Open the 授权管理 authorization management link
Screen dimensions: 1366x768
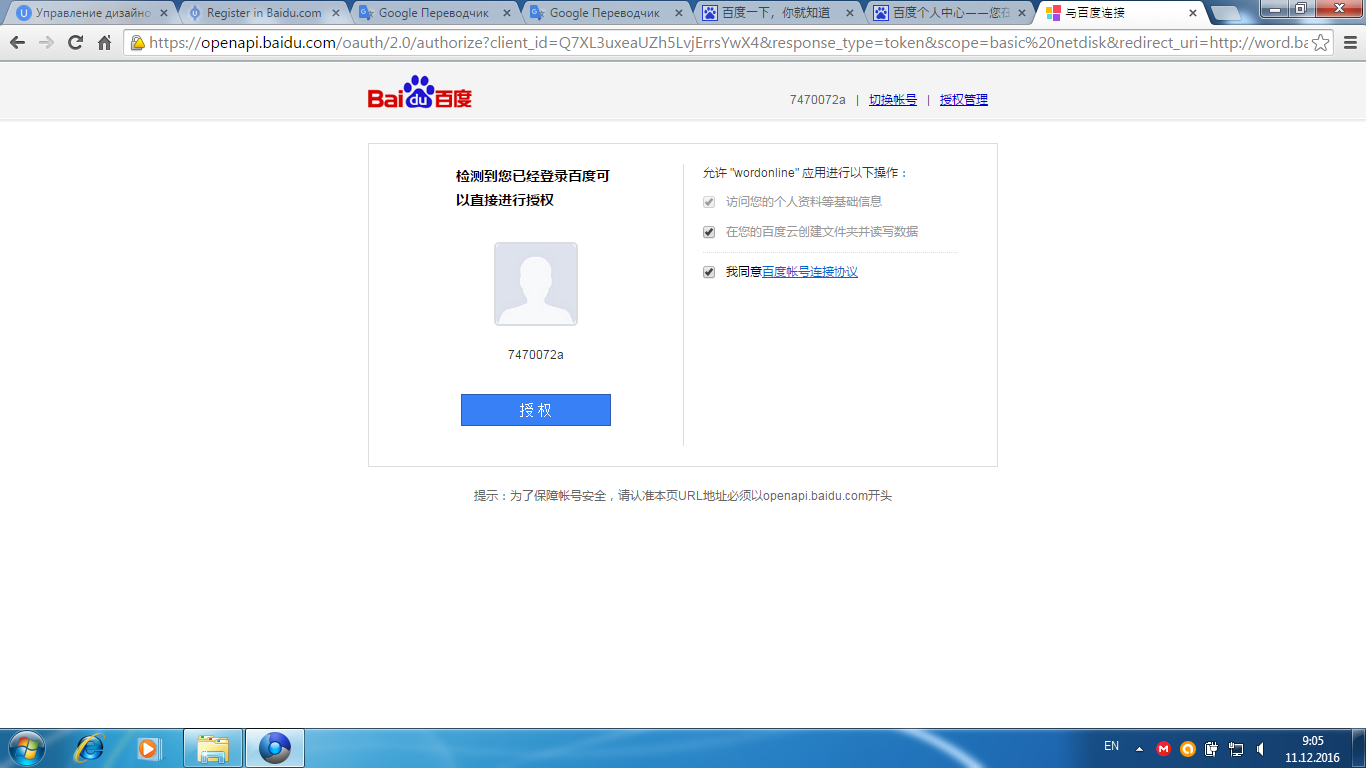[964, 100]
